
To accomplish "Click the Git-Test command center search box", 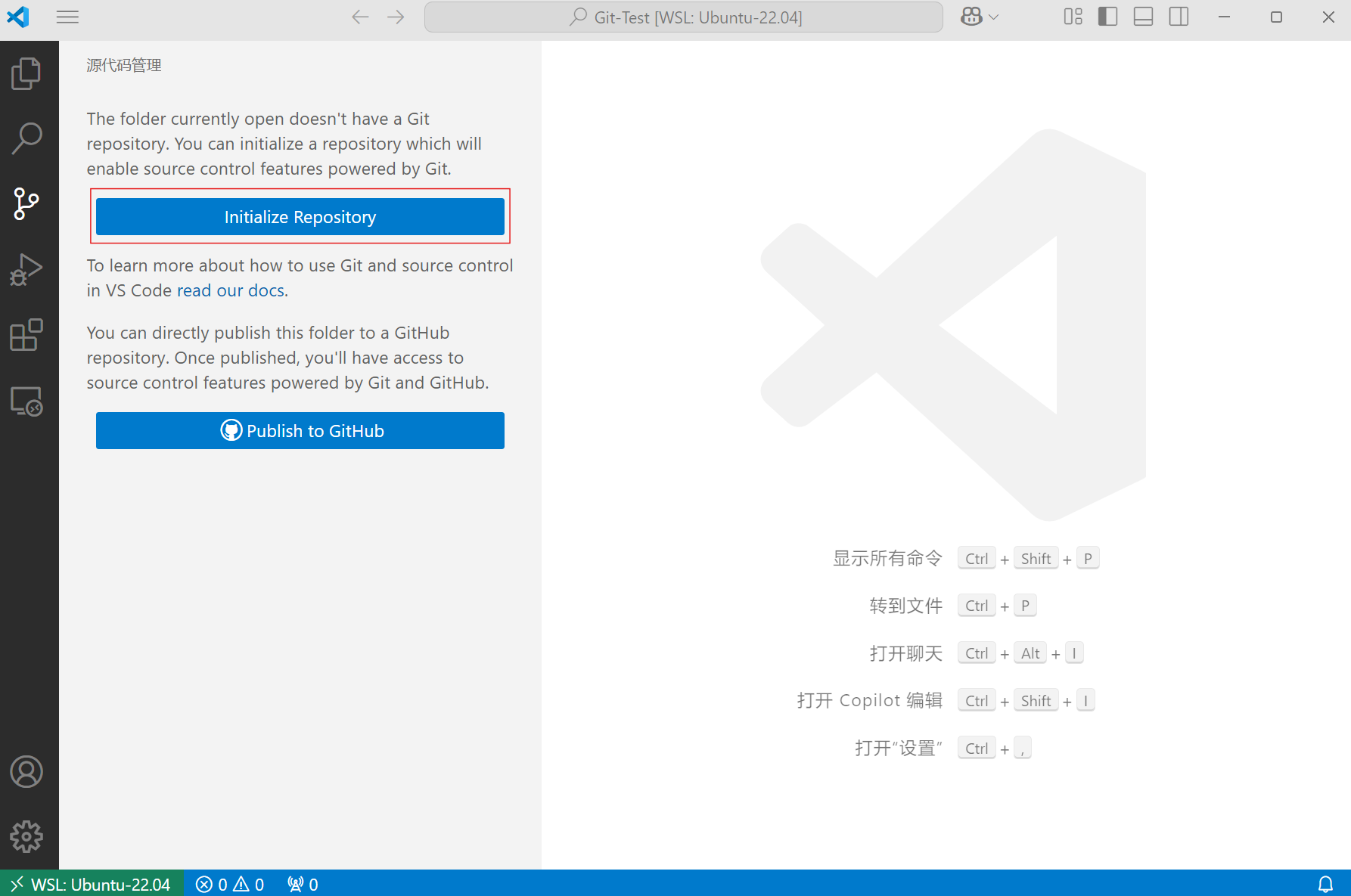I will pos(683,17).
